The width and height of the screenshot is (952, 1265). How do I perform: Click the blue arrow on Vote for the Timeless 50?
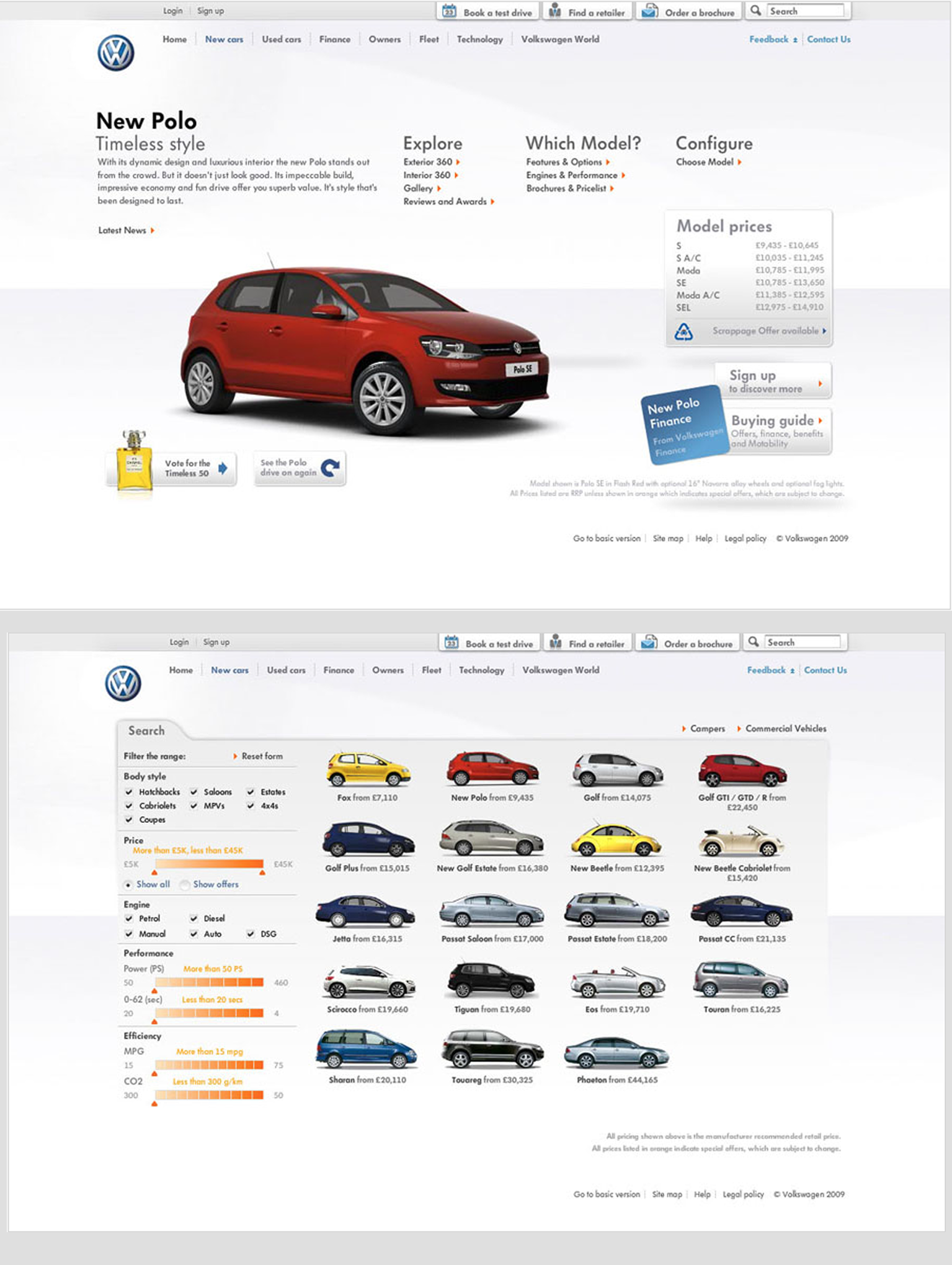tap(223, 468)
